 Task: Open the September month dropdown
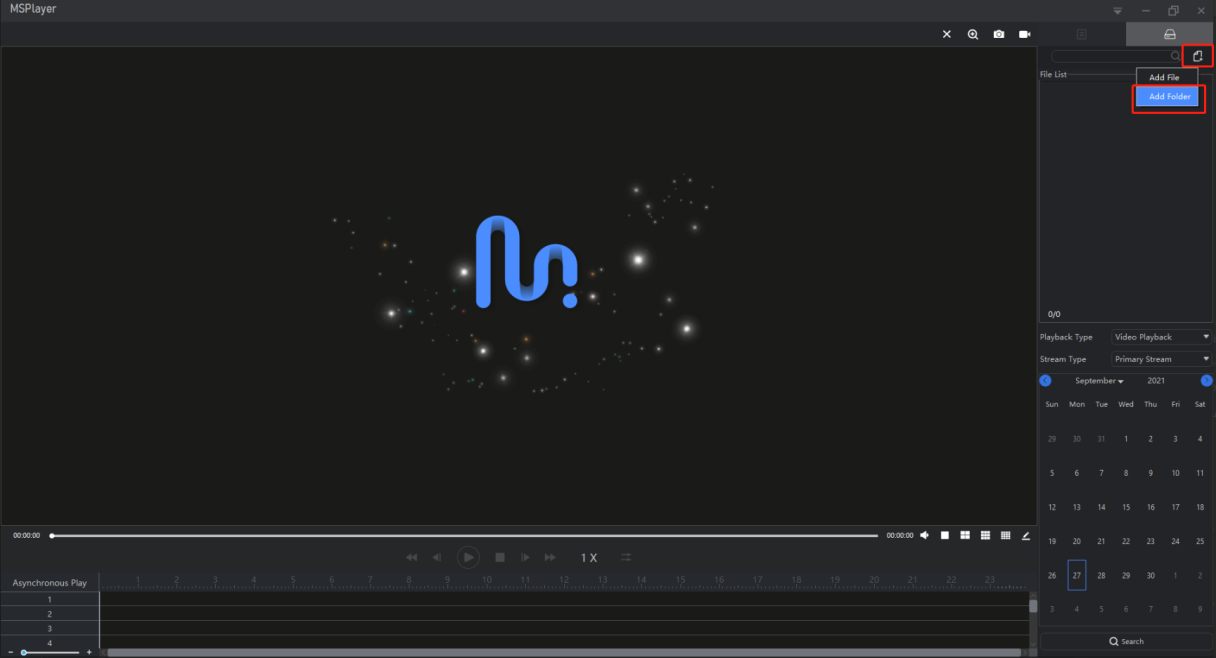click(x=1099, y=381)
